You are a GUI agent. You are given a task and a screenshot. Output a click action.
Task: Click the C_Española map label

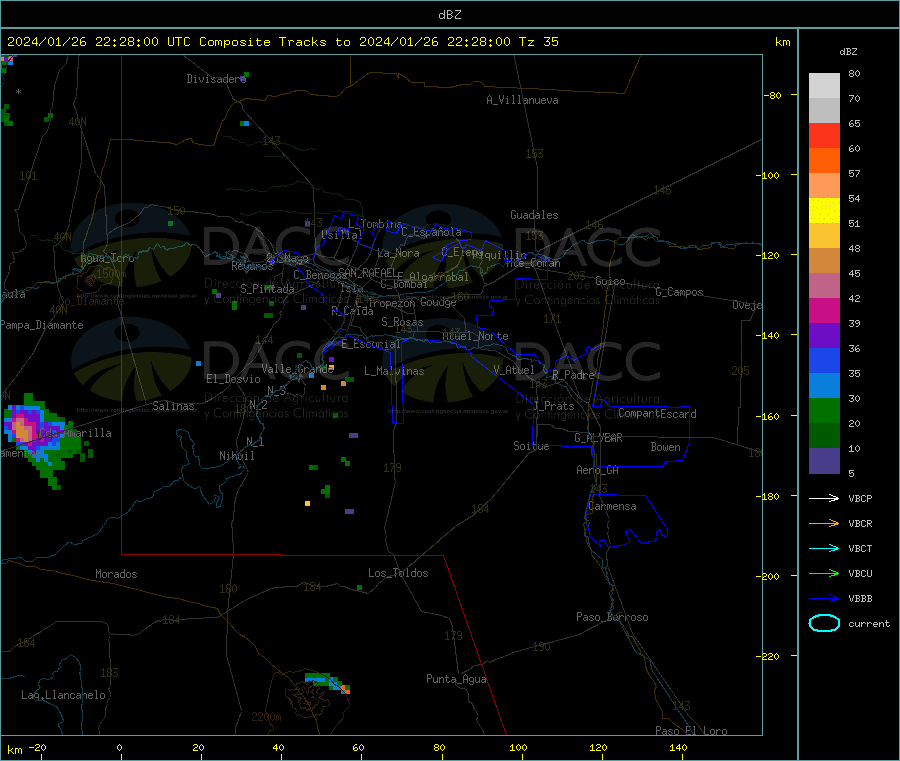(432, 232)
